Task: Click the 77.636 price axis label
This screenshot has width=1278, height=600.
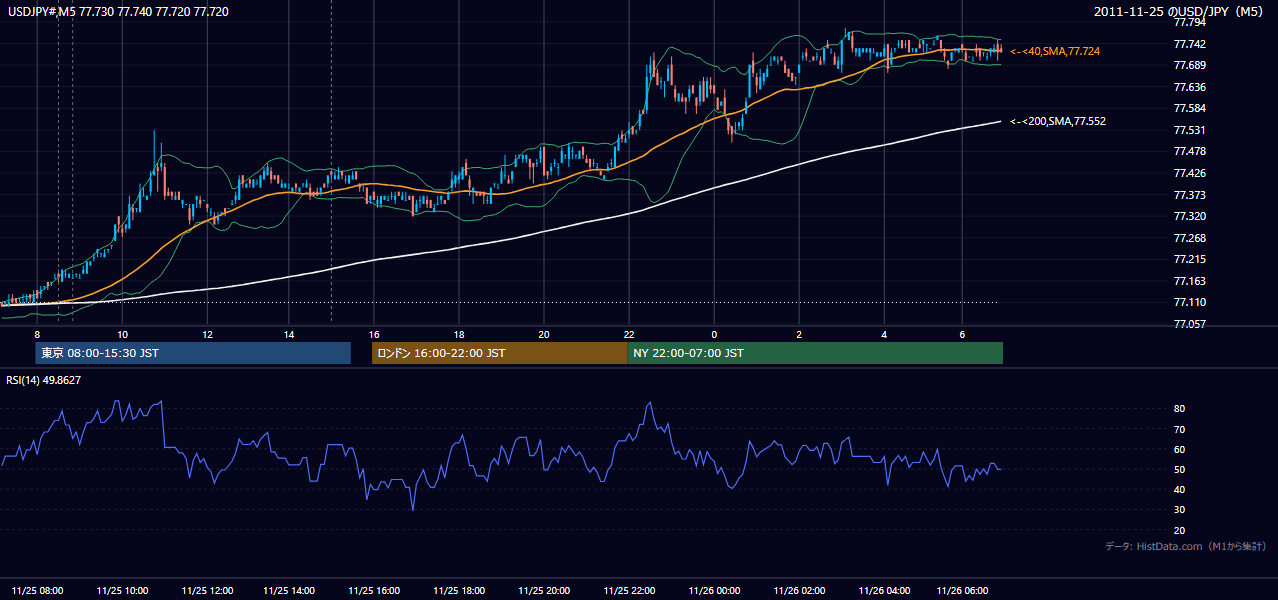Action: pos(1190,87)
